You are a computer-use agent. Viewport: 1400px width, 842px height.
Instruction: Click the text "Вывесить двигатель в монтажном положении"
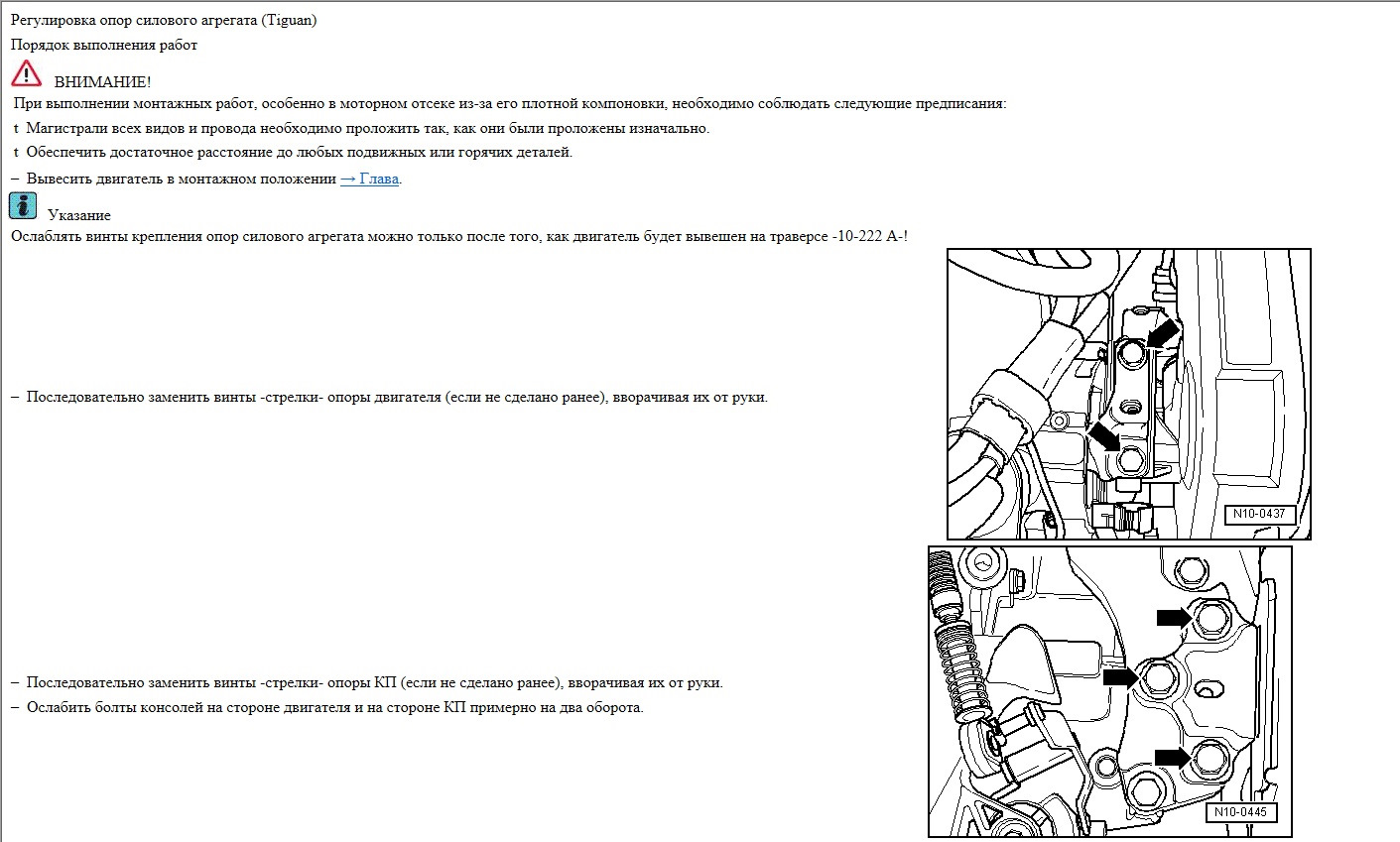click(x=182, y=180)
